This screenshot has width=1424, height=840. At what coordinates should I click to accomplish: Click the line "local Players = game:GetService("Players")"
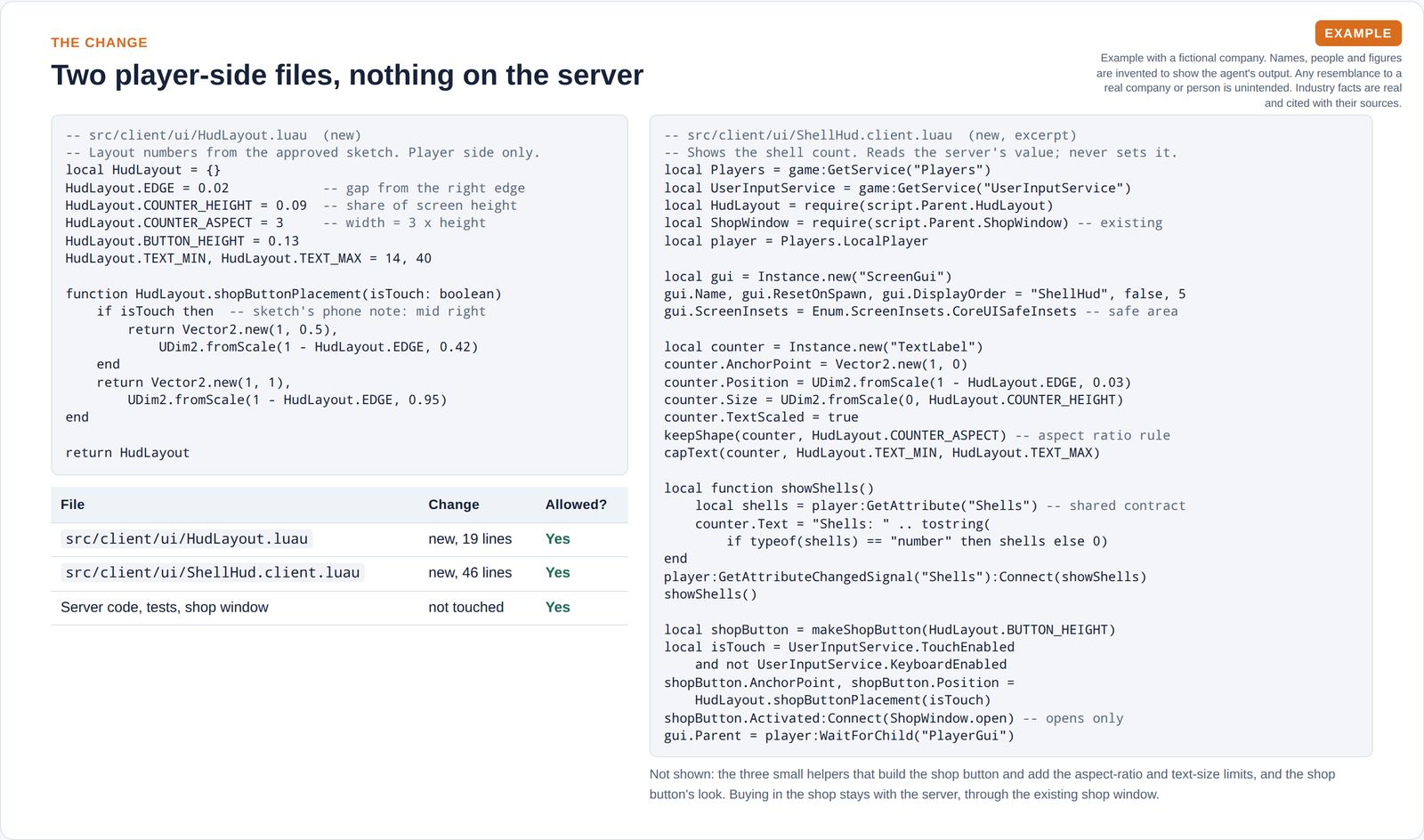coord(828,170)
